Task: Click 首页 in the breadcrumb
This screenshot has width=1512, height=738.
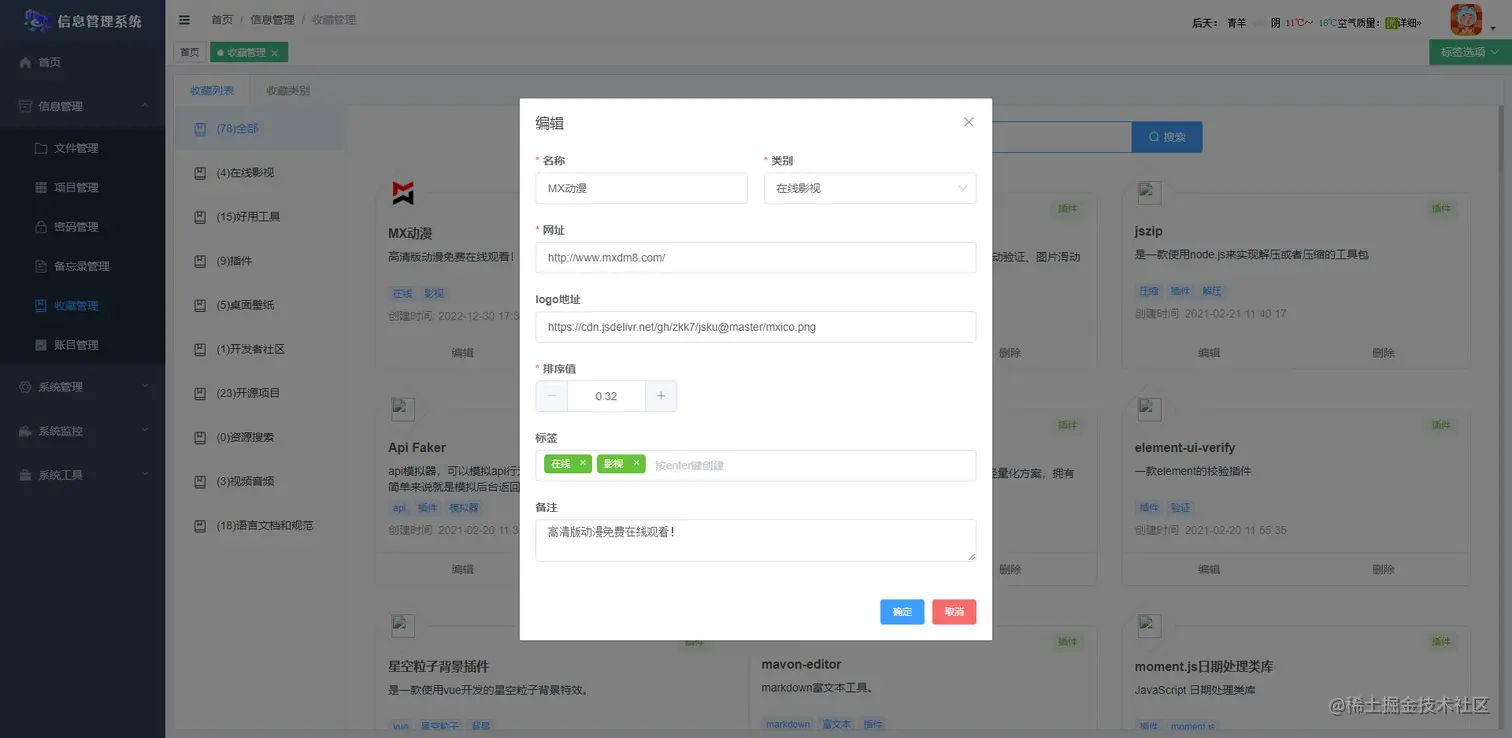Action: [x=222, y=20]
